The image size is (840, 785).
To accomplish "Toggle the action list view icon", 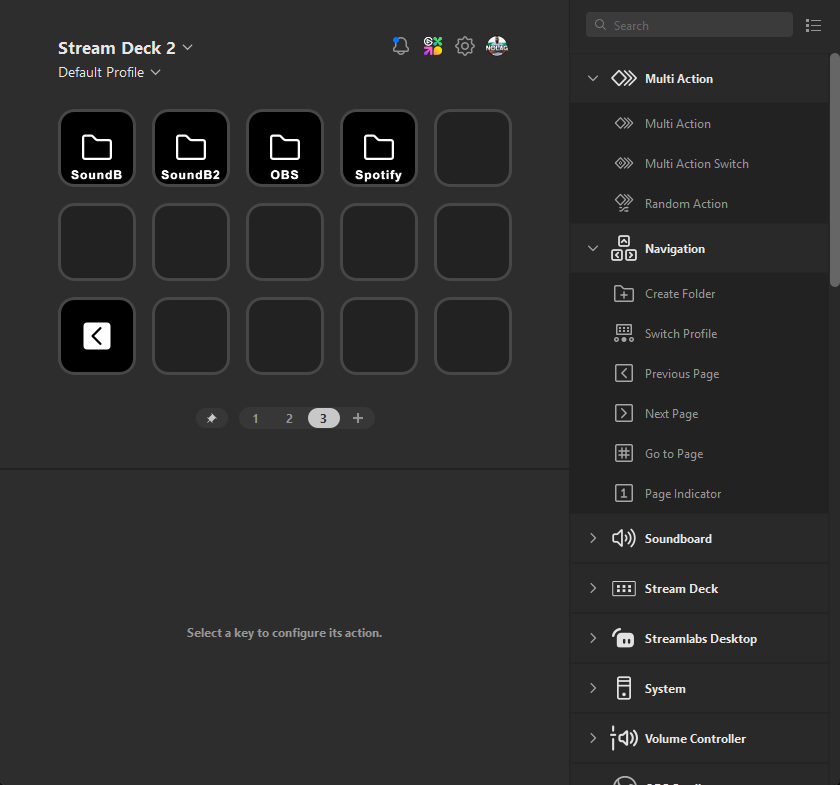I will click(813, 25).
